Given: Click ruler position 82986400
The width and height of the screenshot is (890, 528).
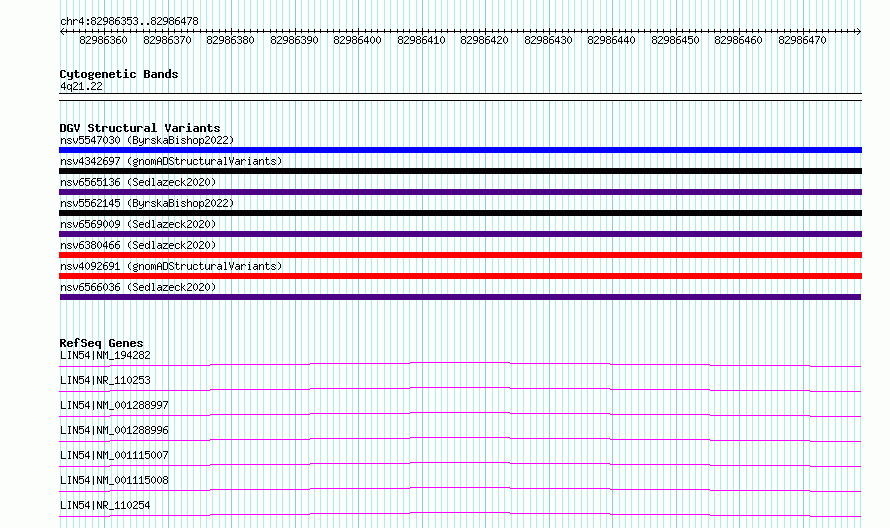Looking at the screenshot, I should click(x=357, y=40).
